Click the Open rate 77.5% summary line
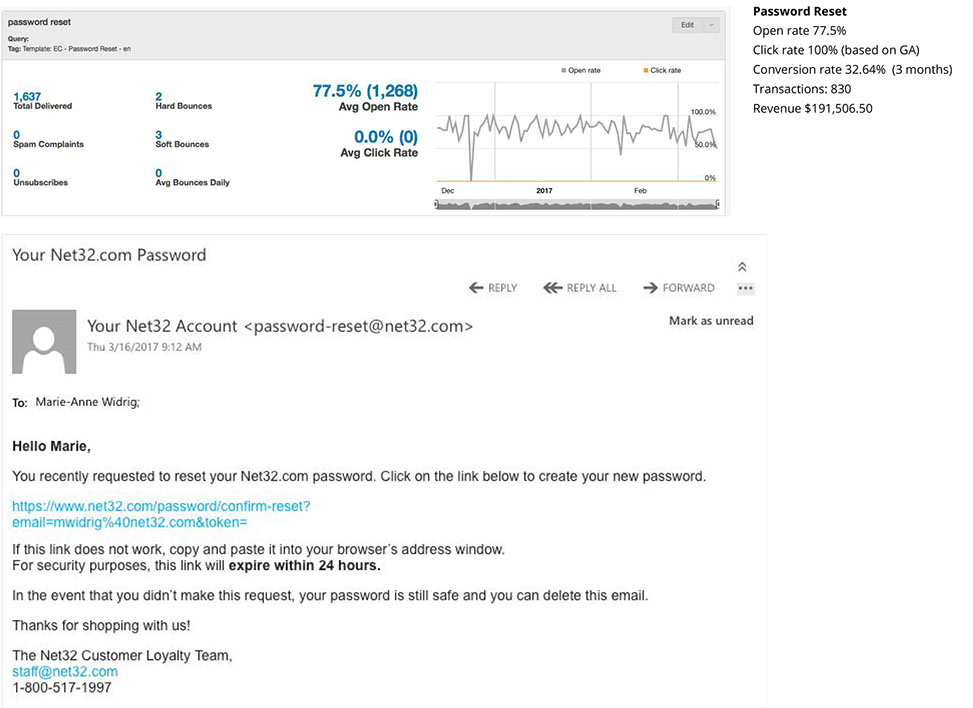The image size is (973, 708). click(799, 30)
